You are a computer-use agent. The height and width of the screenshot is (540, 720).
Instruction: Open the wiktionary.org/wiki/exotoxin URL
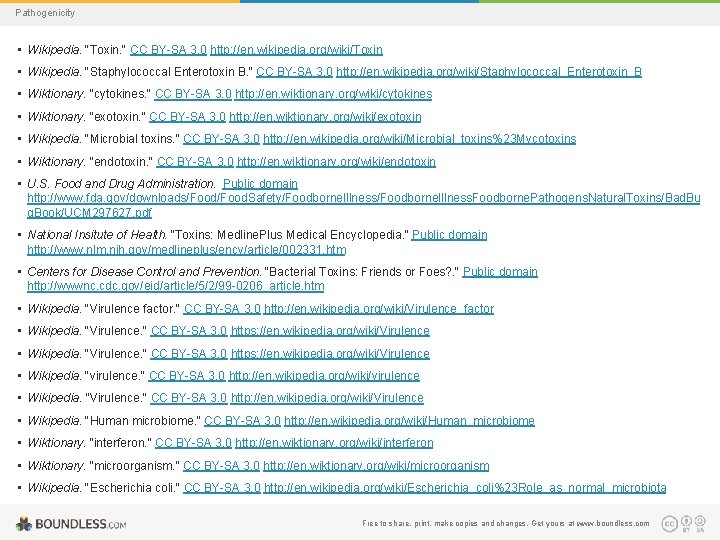pyautogui.click(x=325, y=117)
